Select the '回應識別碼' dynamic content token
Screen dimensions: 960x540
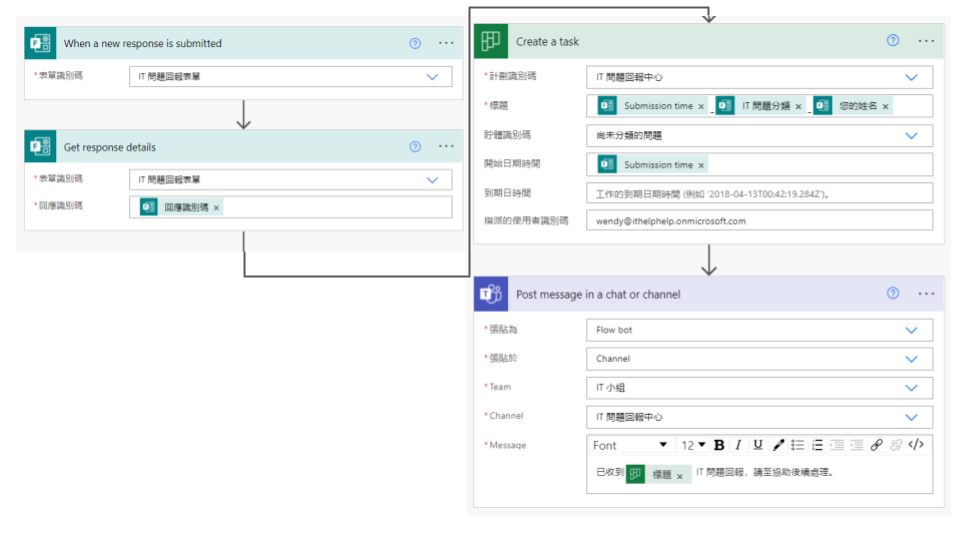coord(181,208)
